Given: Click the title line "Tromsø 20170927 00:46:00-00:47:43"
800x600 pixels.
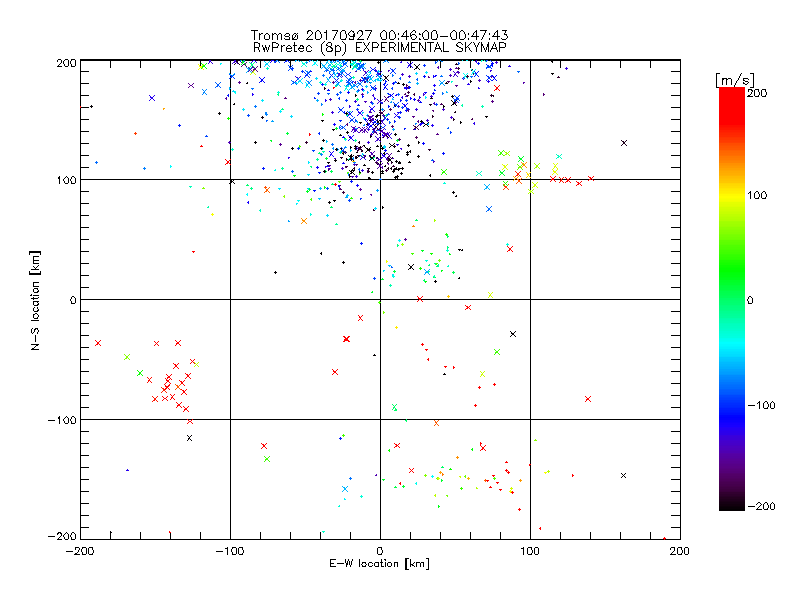Looking at the screenshot, I should coord(379,35).
